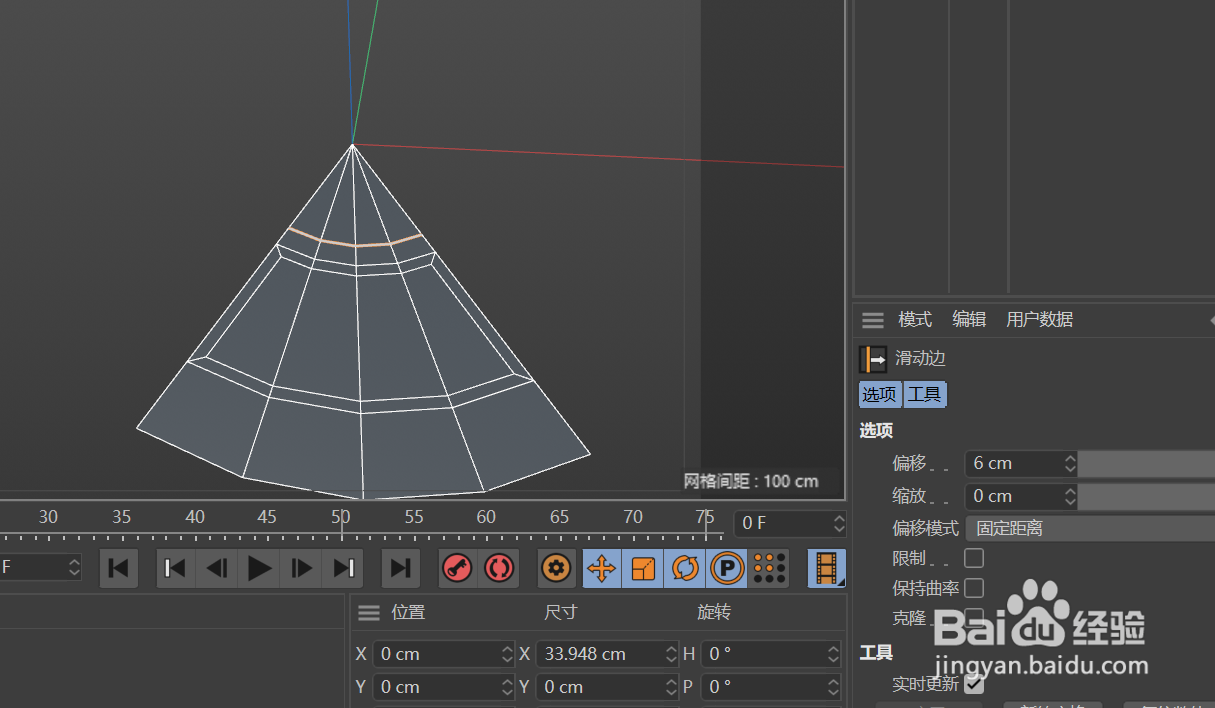Toggle rotation keyframe recording icon
This screenshot has width=1215, height=708.
[684, 568]
